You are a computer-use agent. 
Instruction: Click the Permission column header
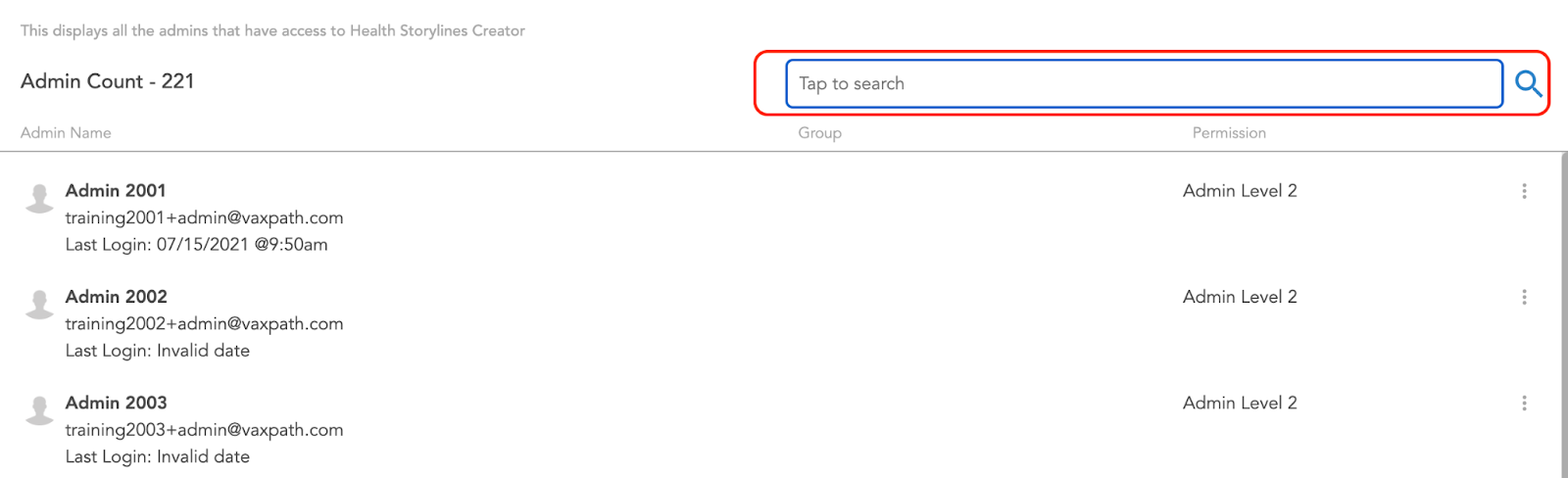click(x=1229, y=133)
